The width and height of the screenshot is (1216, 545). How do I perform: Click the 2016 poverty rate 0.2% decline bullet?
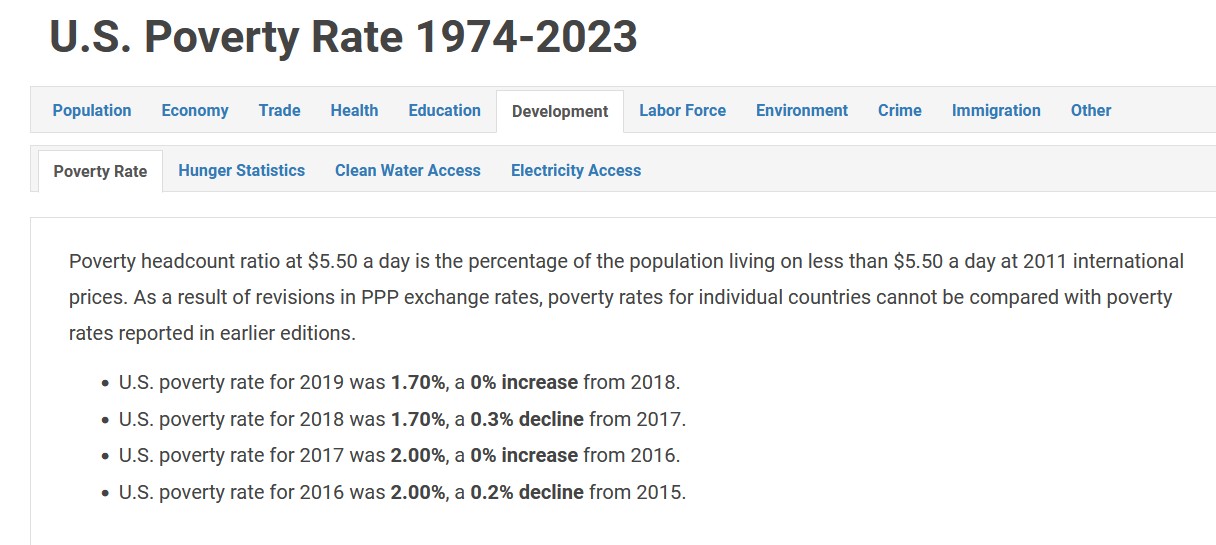[402, 492]
